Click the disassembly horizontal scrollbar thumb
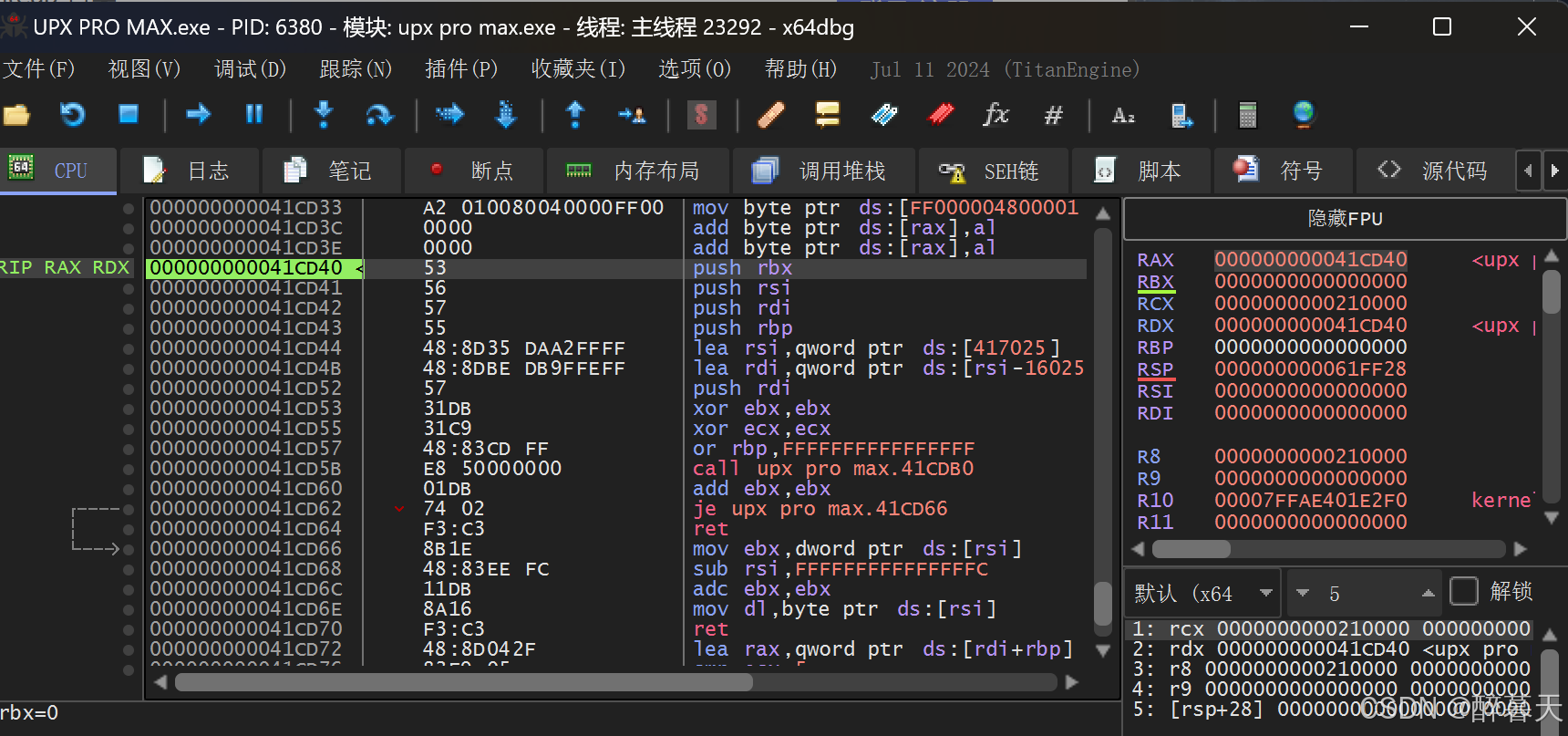This screenshot has width=1568, height=736. 463,682
